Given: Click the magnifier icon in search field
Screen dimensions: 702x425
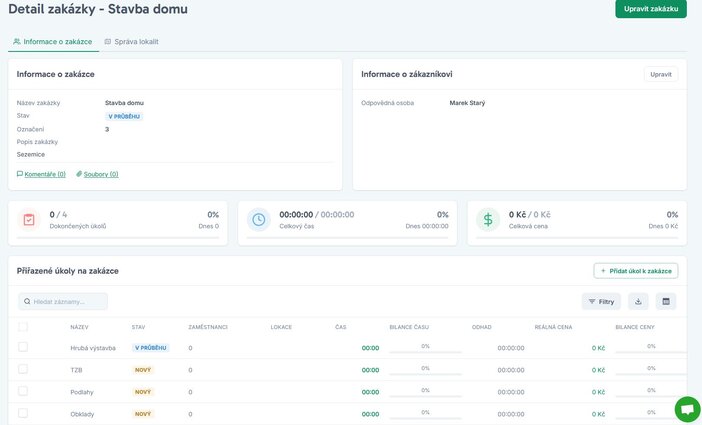Looking at the screenshot, I should point(26,301).
